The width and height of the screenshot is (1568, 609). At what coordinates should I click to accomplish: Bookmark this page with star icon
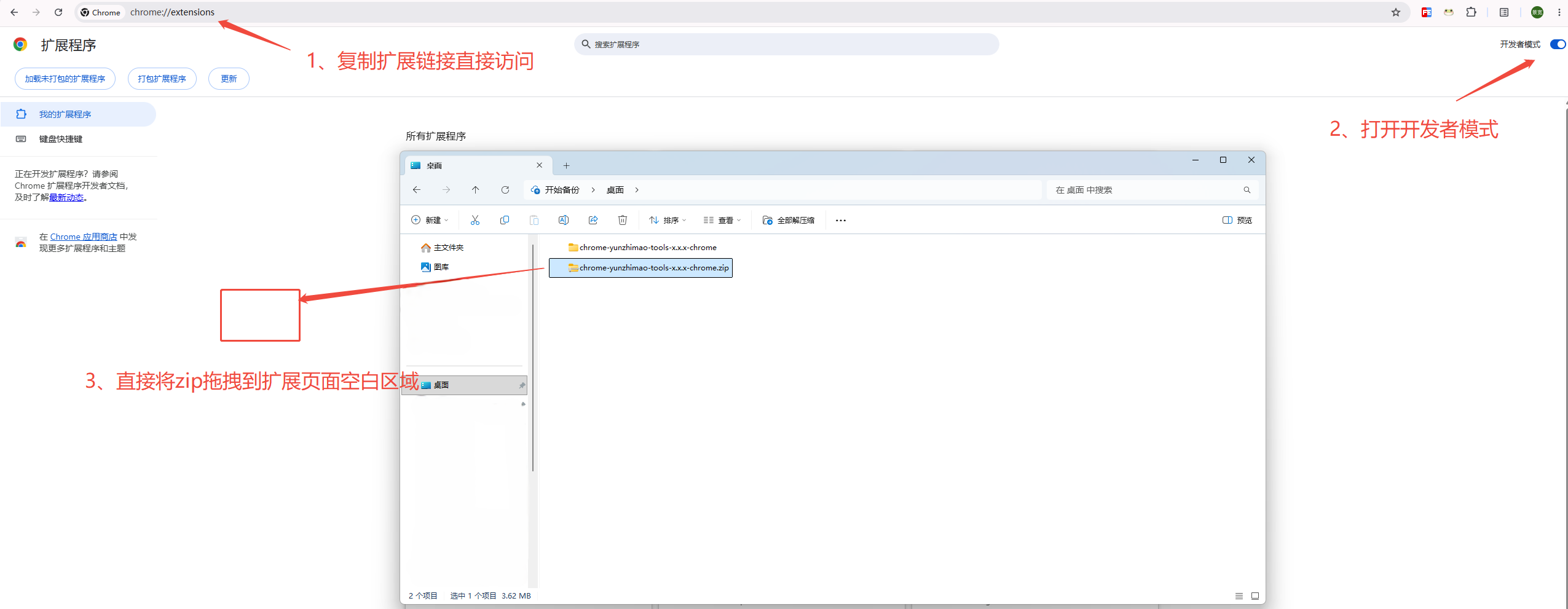[x=1396, y=12]
